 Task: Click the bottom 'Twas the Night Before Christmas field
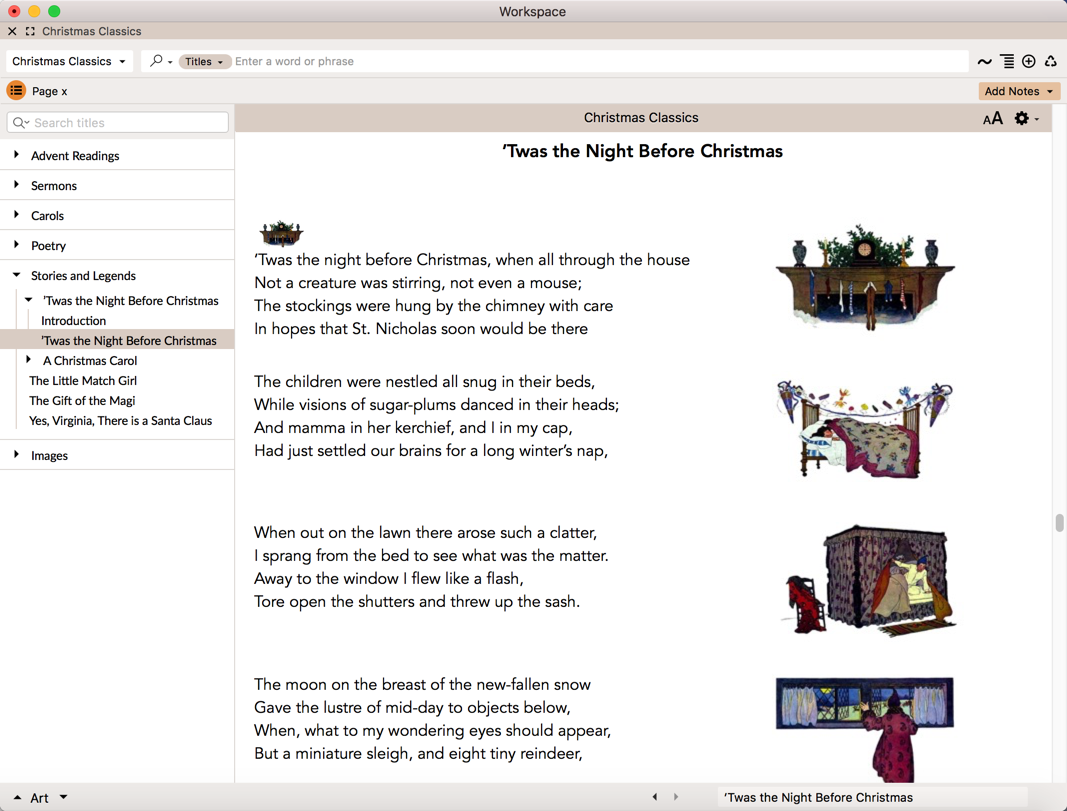pyautogui.click(x=872, y=797)
